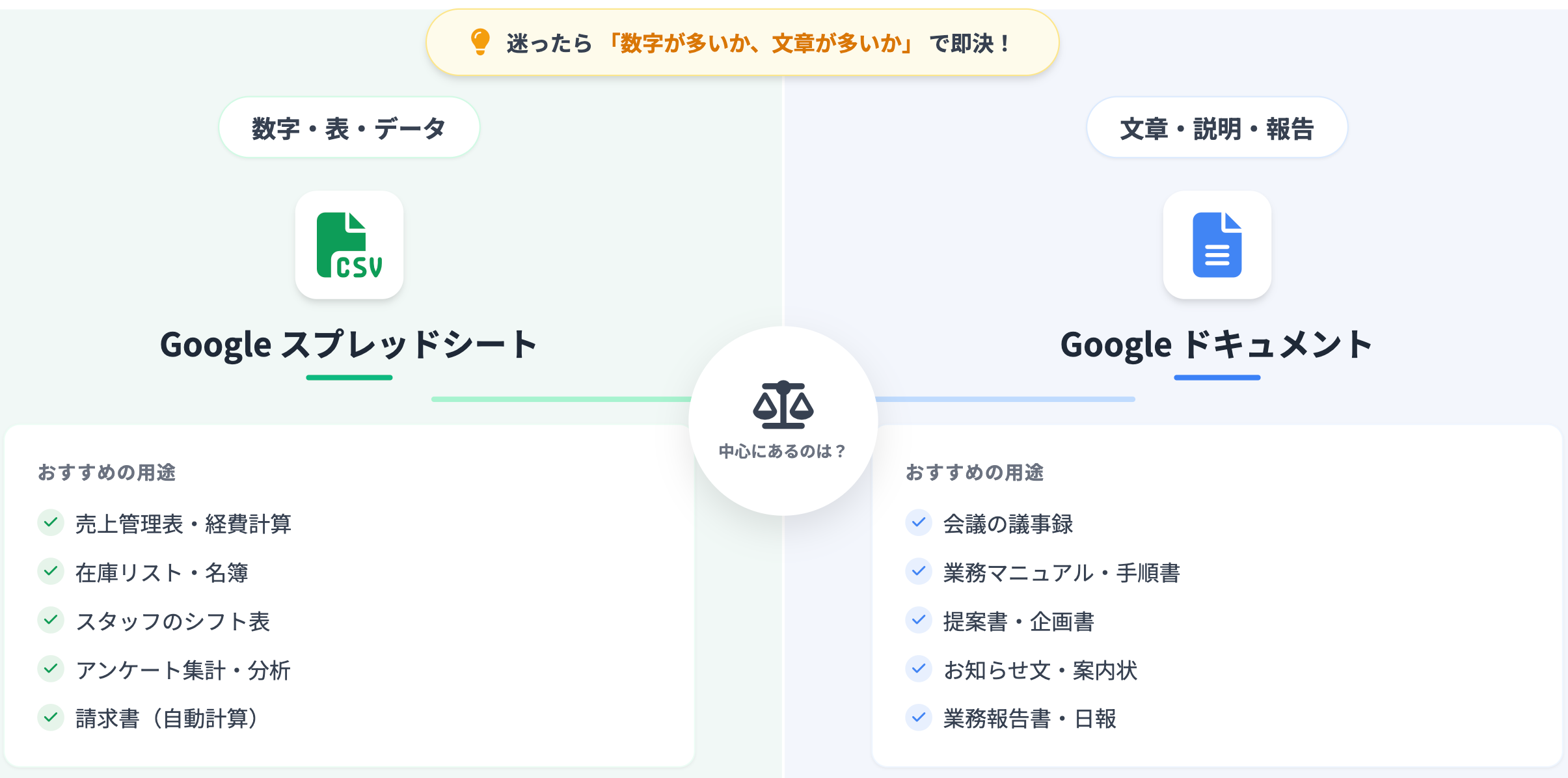Click the blue check beside 会議の議事録
The height and width of the screenshot is (778, 1568).
919,522
